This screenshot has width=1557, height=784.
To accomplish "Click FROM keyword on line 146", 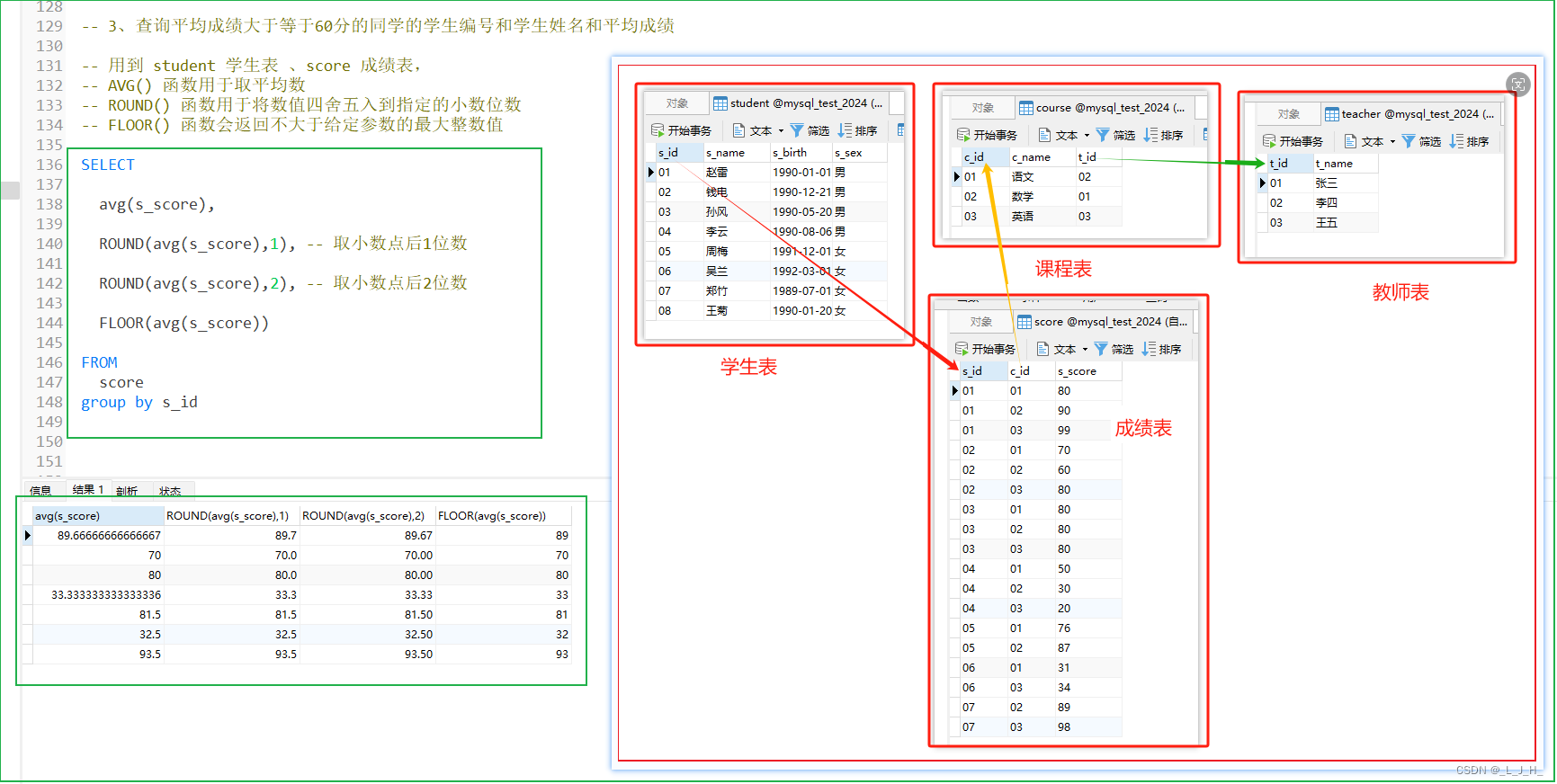I will 99,363.
